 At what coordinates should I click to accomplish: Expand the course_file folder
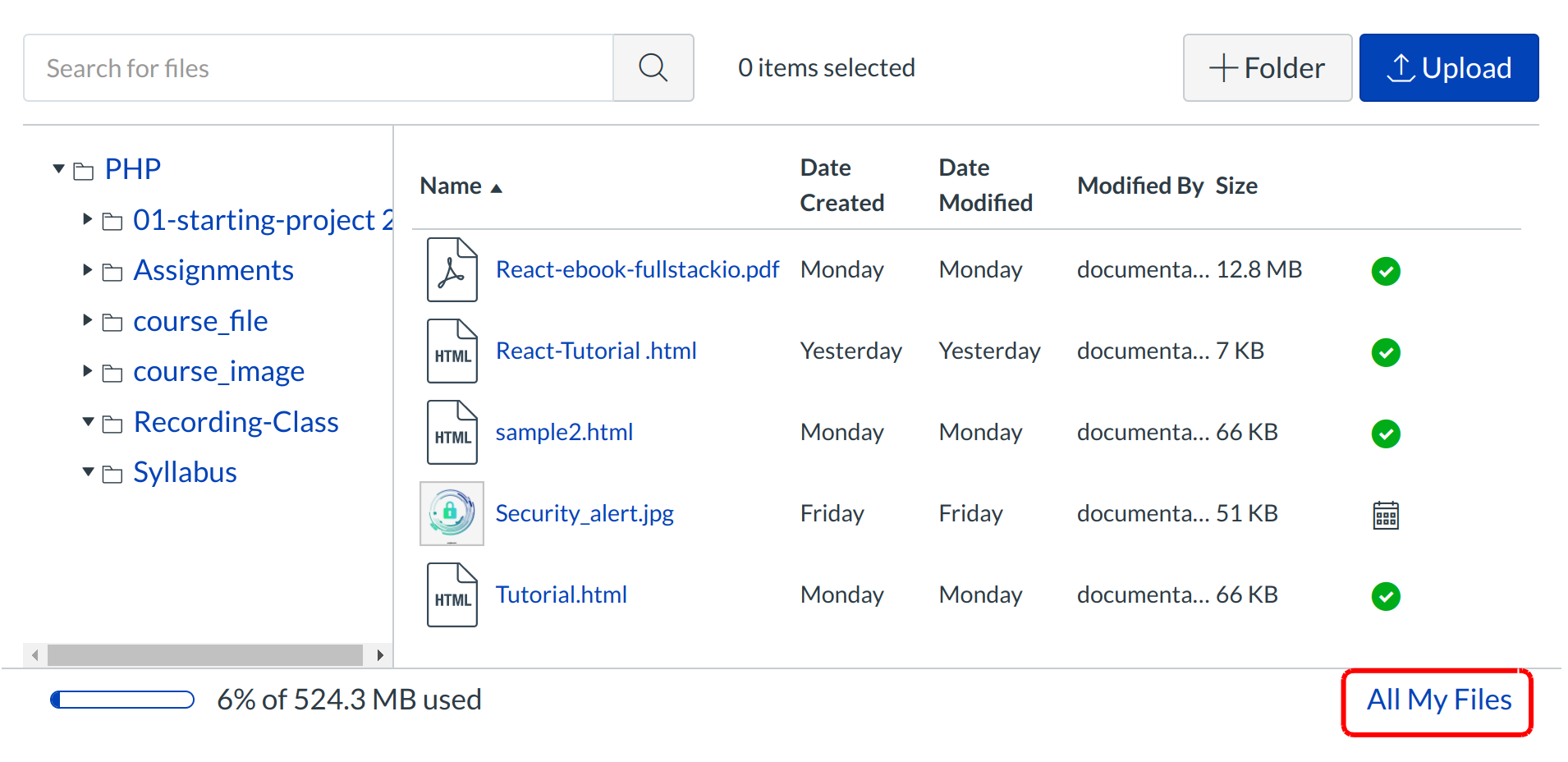[x=87, y=320]
